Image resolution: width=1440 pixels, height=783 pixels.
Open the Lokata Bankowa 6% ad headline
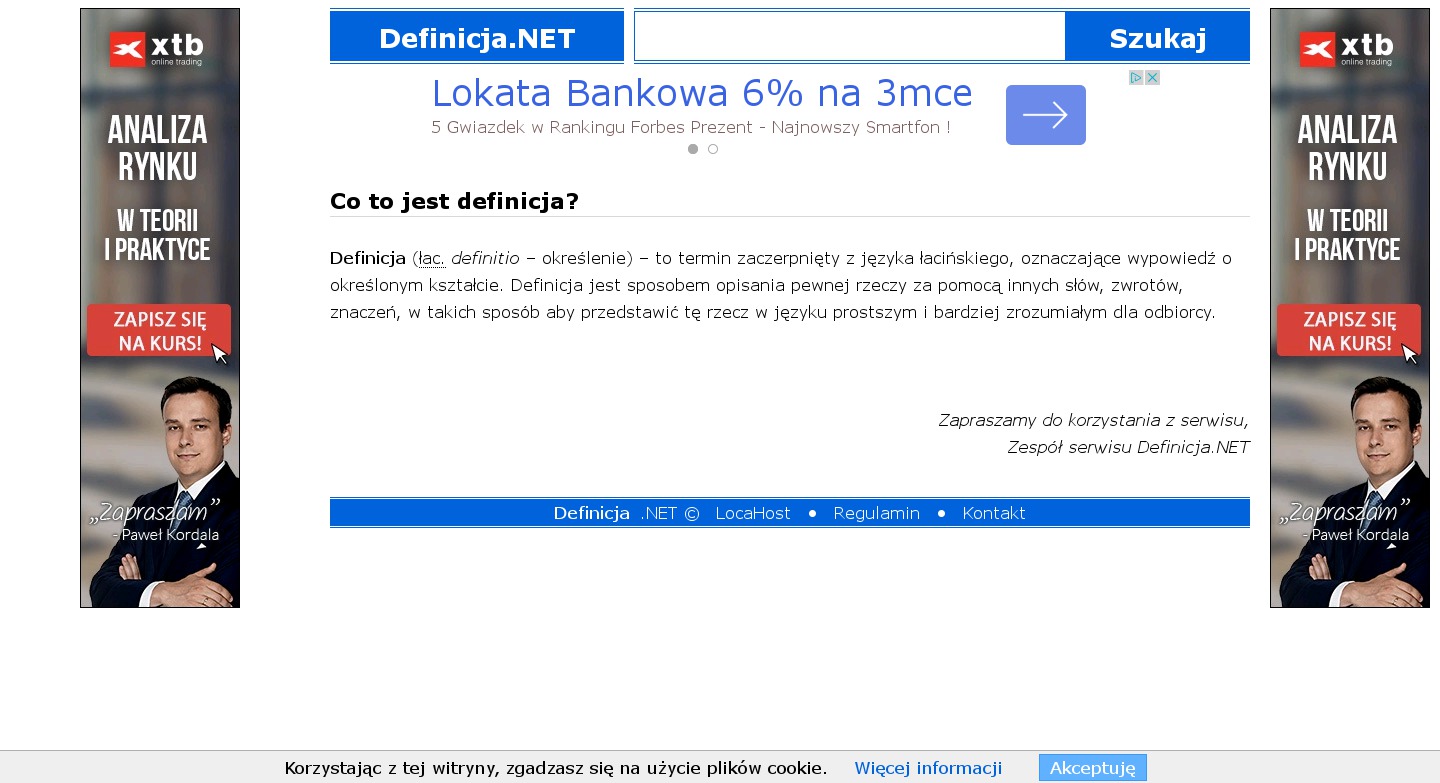(x=701, y=94)
